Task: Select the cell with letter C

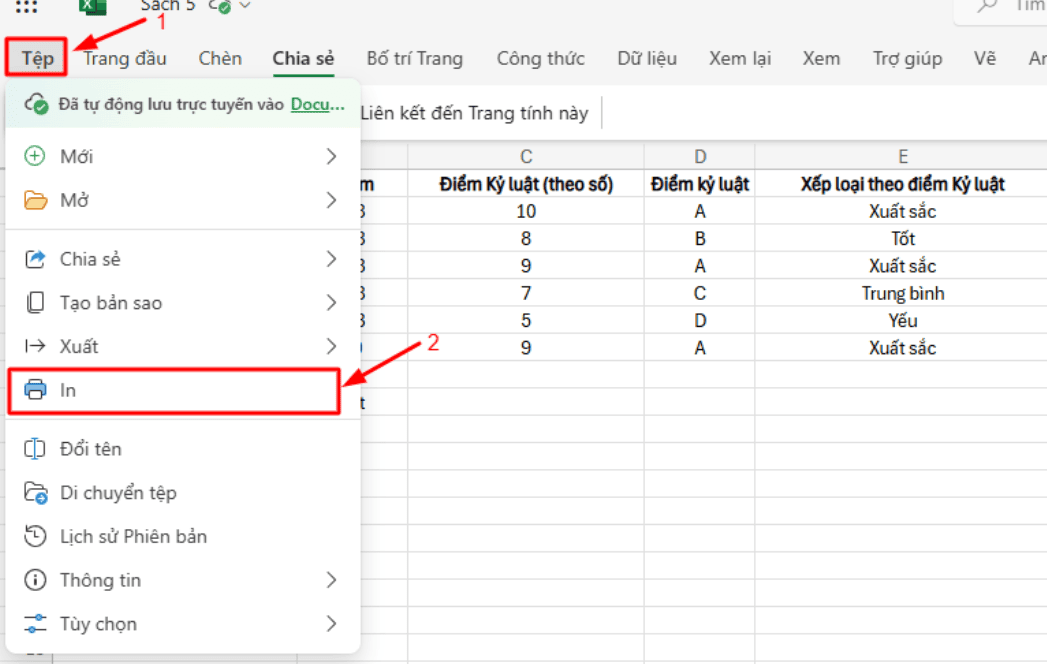Action: point(700,293)
